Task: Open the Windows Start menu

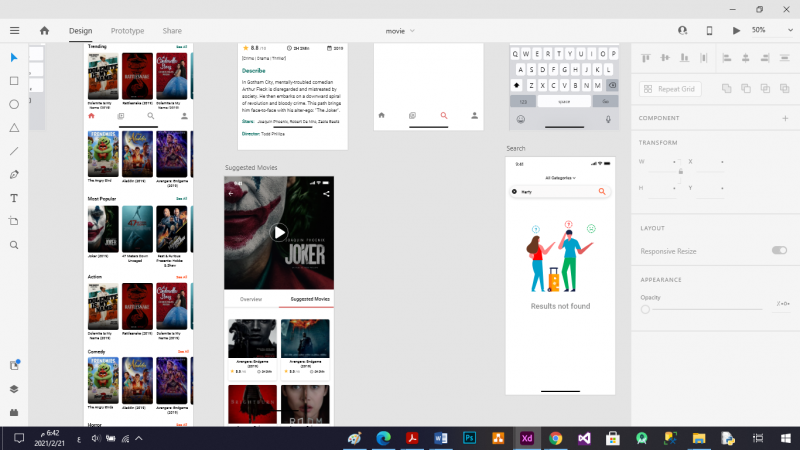Action: (786, 438)
